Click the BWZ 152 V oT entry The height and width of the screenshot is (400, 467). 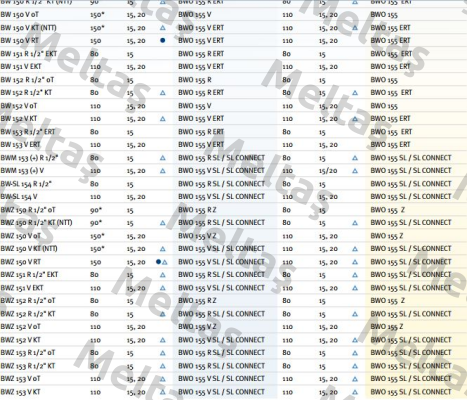point(21,327)
